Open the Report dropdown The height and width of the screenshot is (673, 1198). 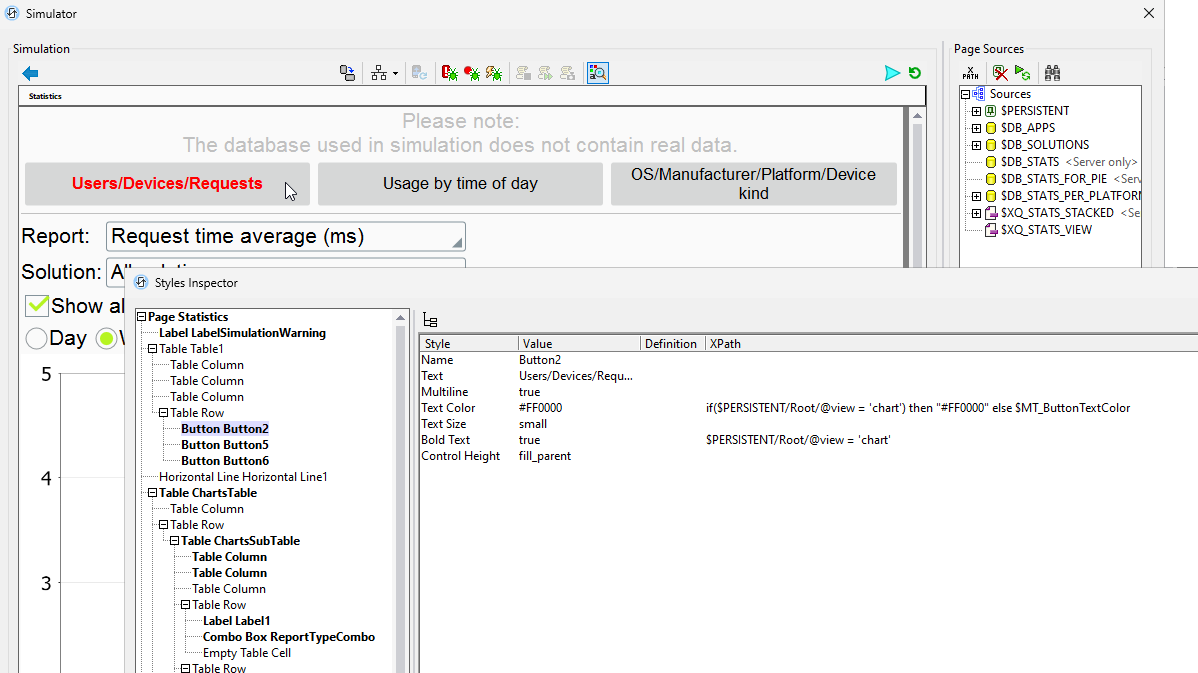pyautogui.click(x=459, y=236)
